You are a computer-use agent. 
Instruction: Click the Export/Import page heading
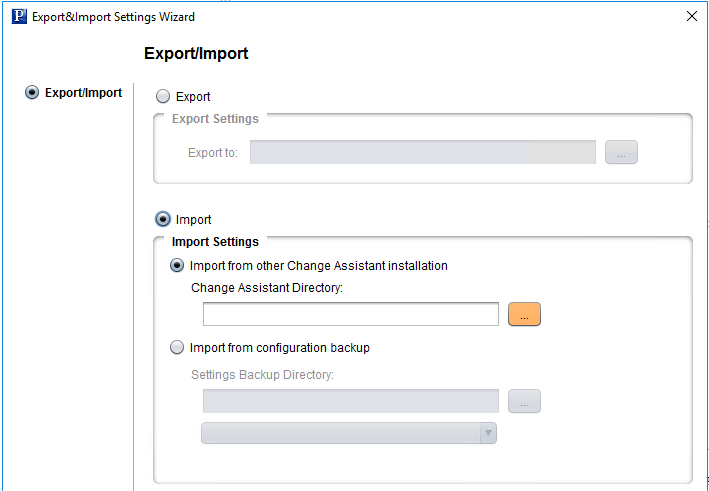point(196,53)
